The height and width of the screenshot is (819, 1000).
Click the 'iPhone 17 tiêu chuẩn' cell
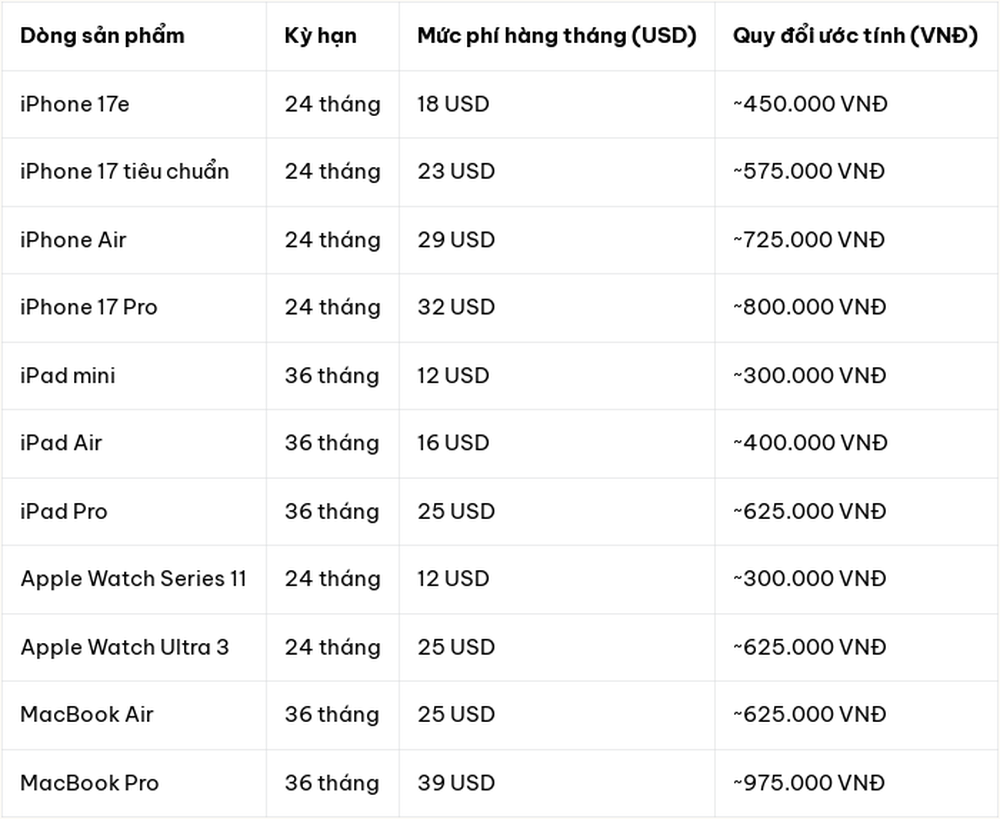coord(124,171)
